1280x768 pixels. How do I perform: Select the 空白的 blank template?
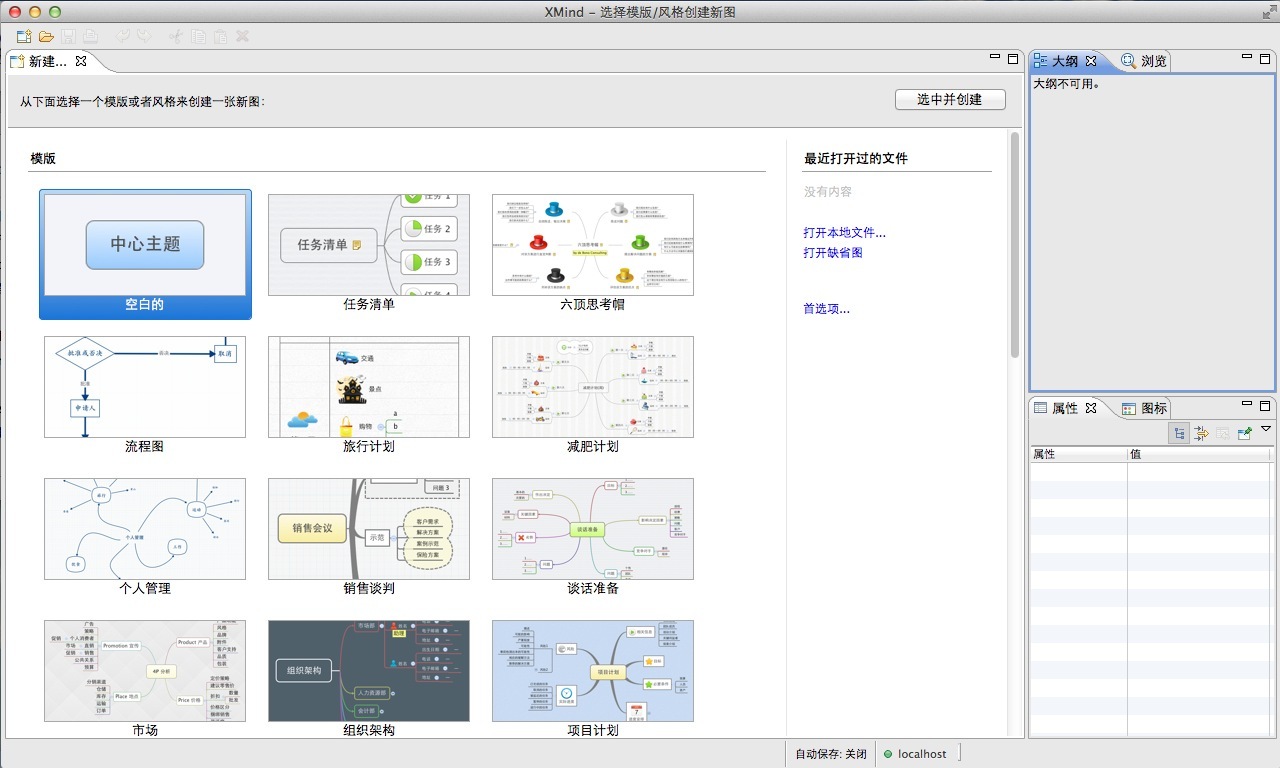point(145,254)
